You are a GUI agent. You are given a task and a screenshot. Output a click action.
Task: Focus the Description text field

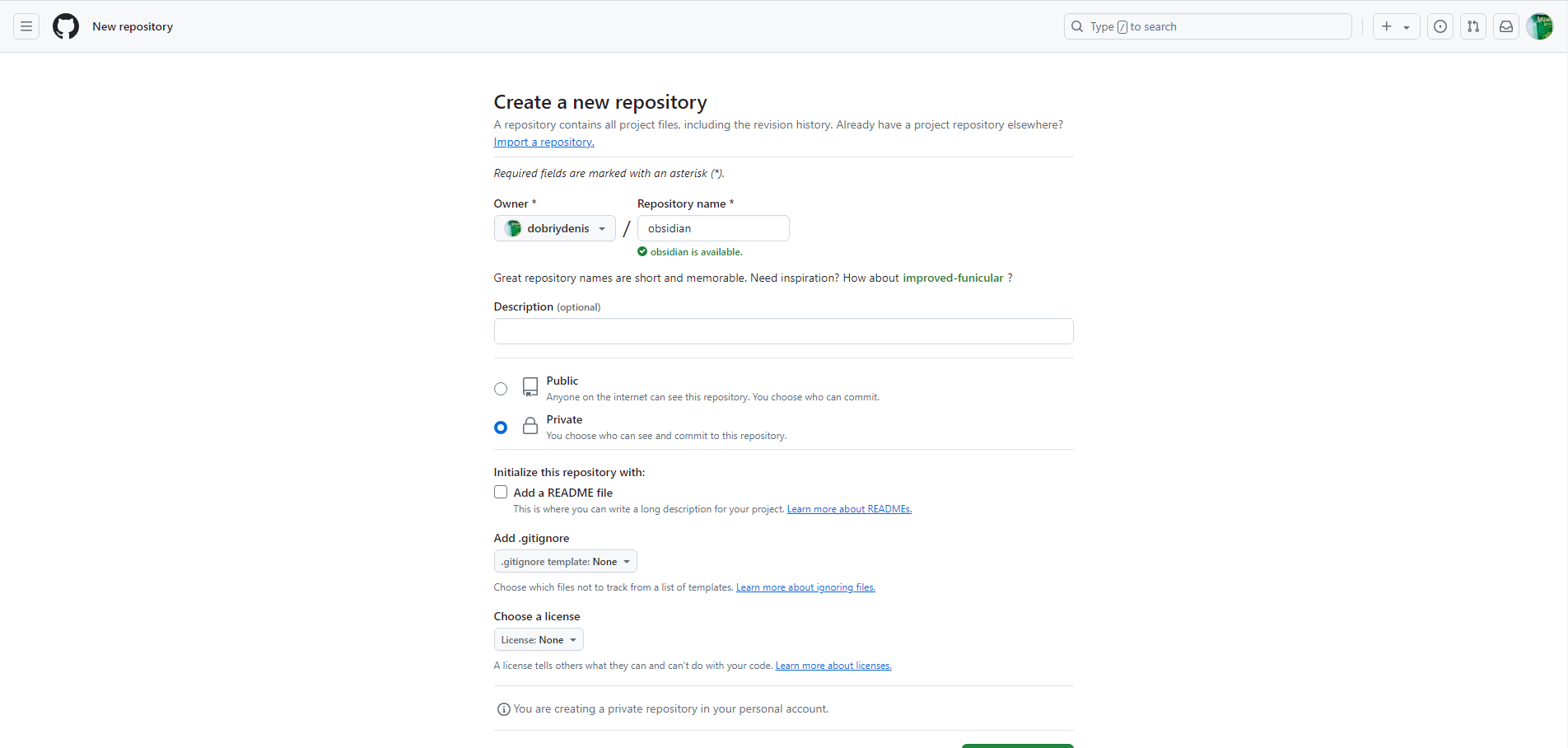pos(783,331)
